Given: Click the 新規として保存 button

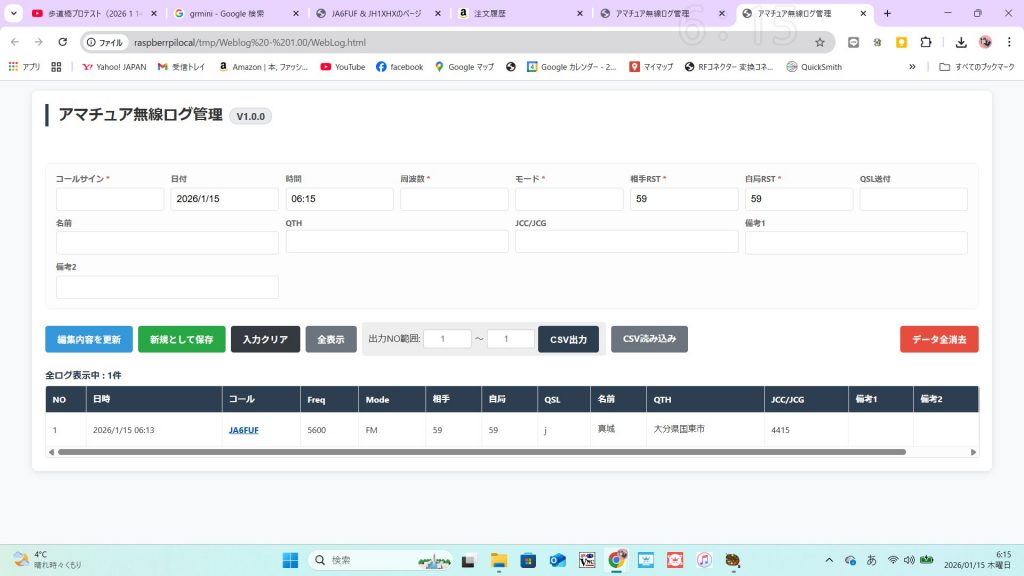Looking at the screenshot, I should coord(181,339).
